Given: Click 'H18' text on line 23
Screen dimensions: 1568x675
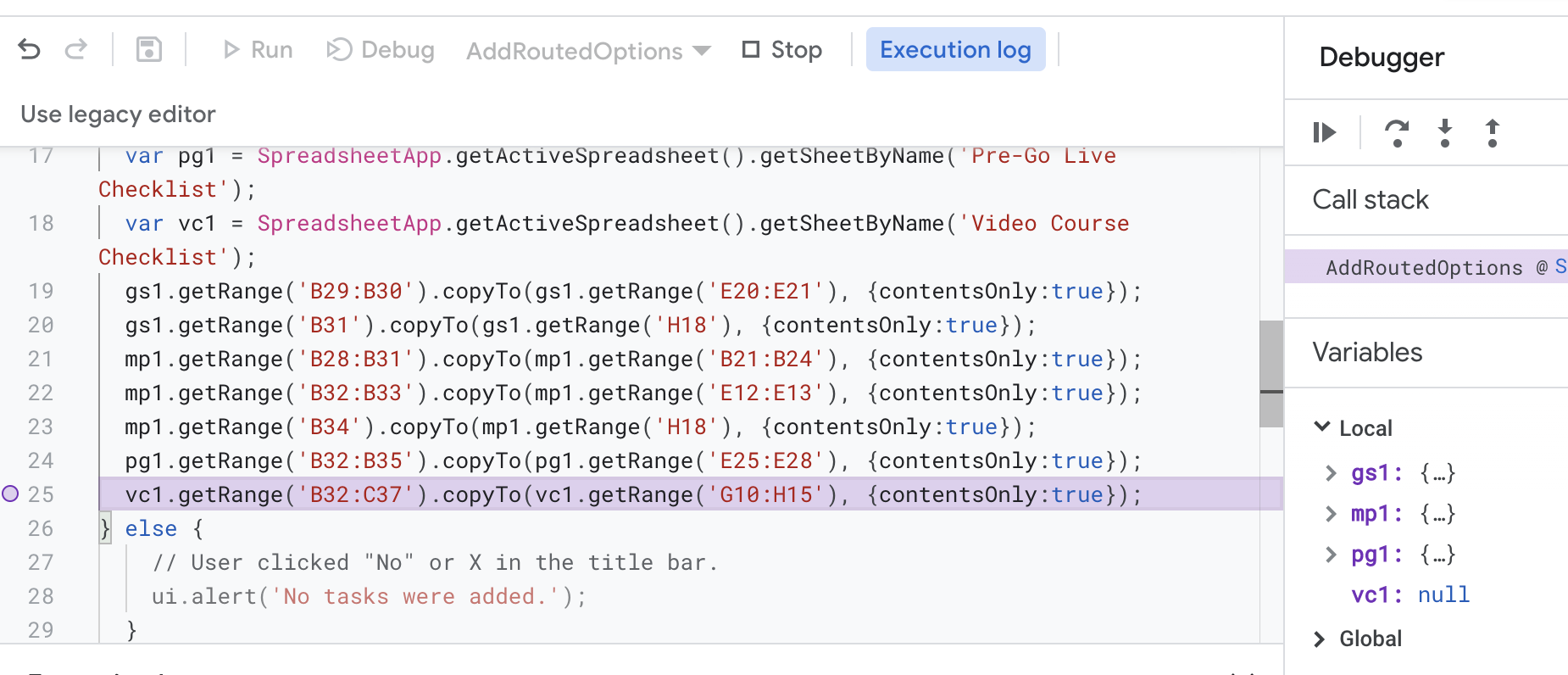Looking at the screenshot, I should (687, 427).
